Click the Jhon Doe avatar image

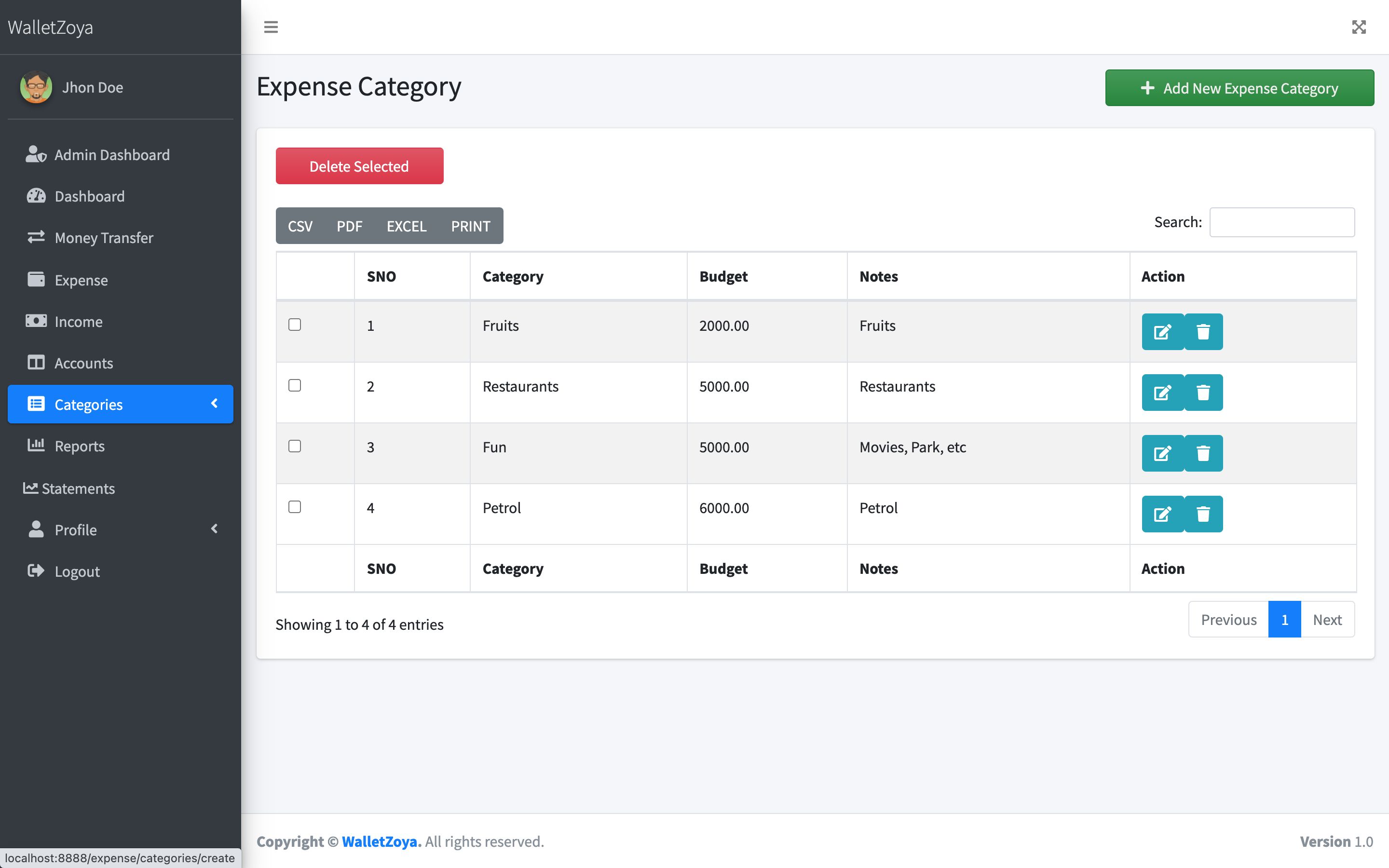pyautogui.click(x=36, y=87)
